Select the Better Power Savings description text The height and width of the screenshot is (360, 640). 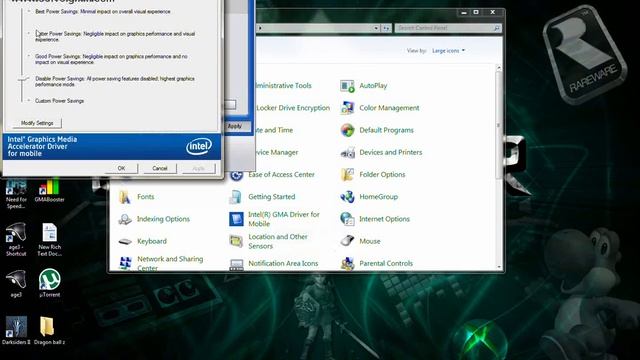point(115,37)
